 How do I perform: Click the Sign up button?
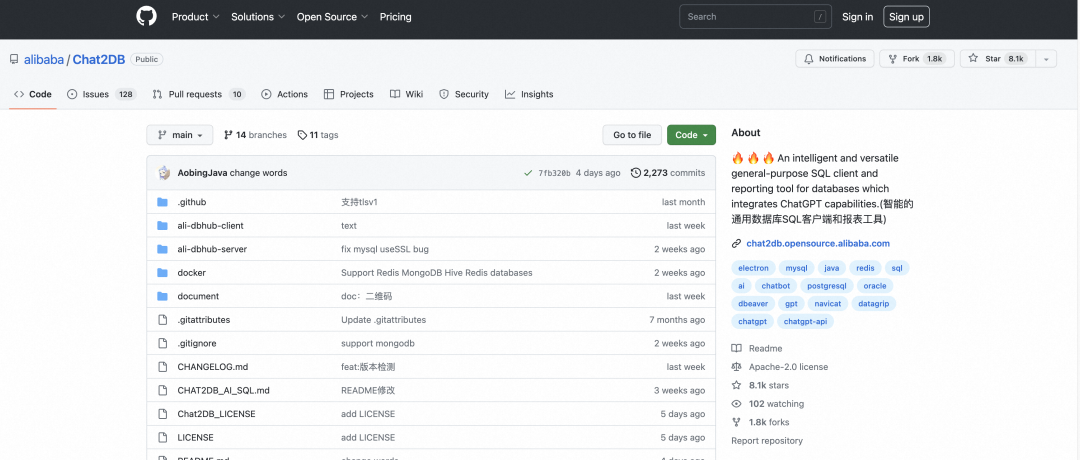906,17
